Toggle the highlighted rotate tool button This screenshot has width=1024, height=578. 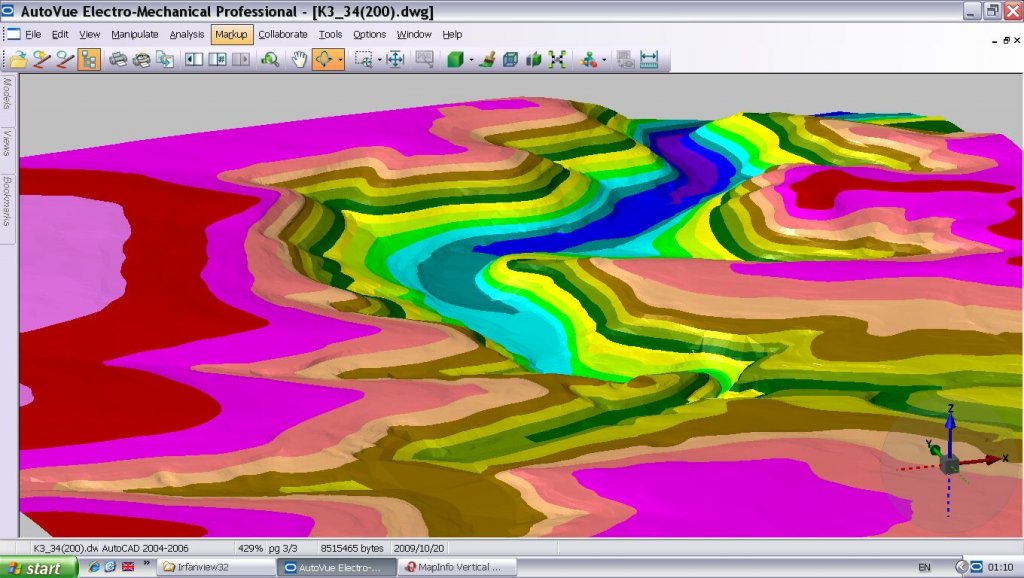click(x=324, y=60)
